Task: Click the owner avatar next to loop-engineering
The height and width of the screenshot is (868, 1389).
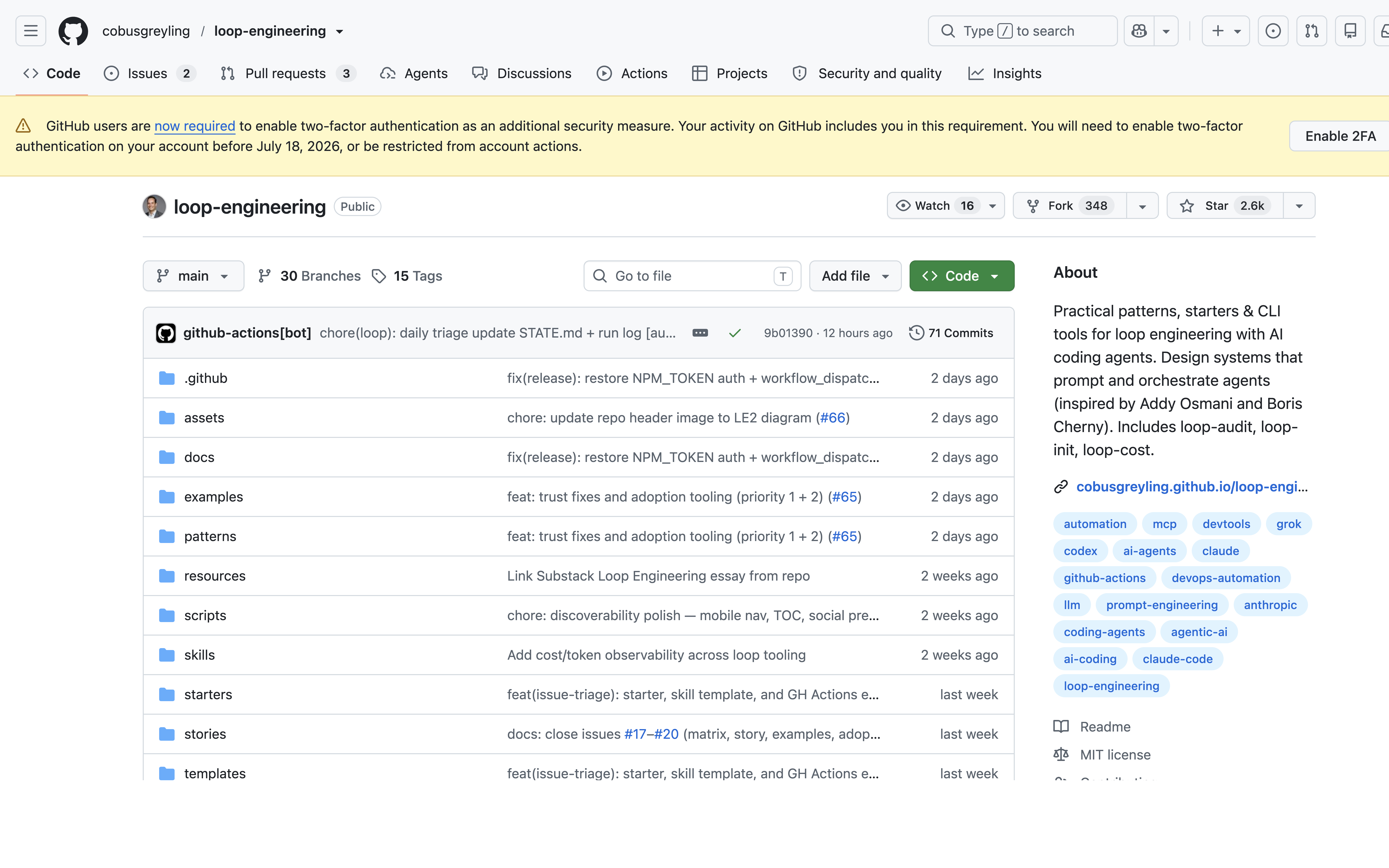Action: click(x=154, y=207)
